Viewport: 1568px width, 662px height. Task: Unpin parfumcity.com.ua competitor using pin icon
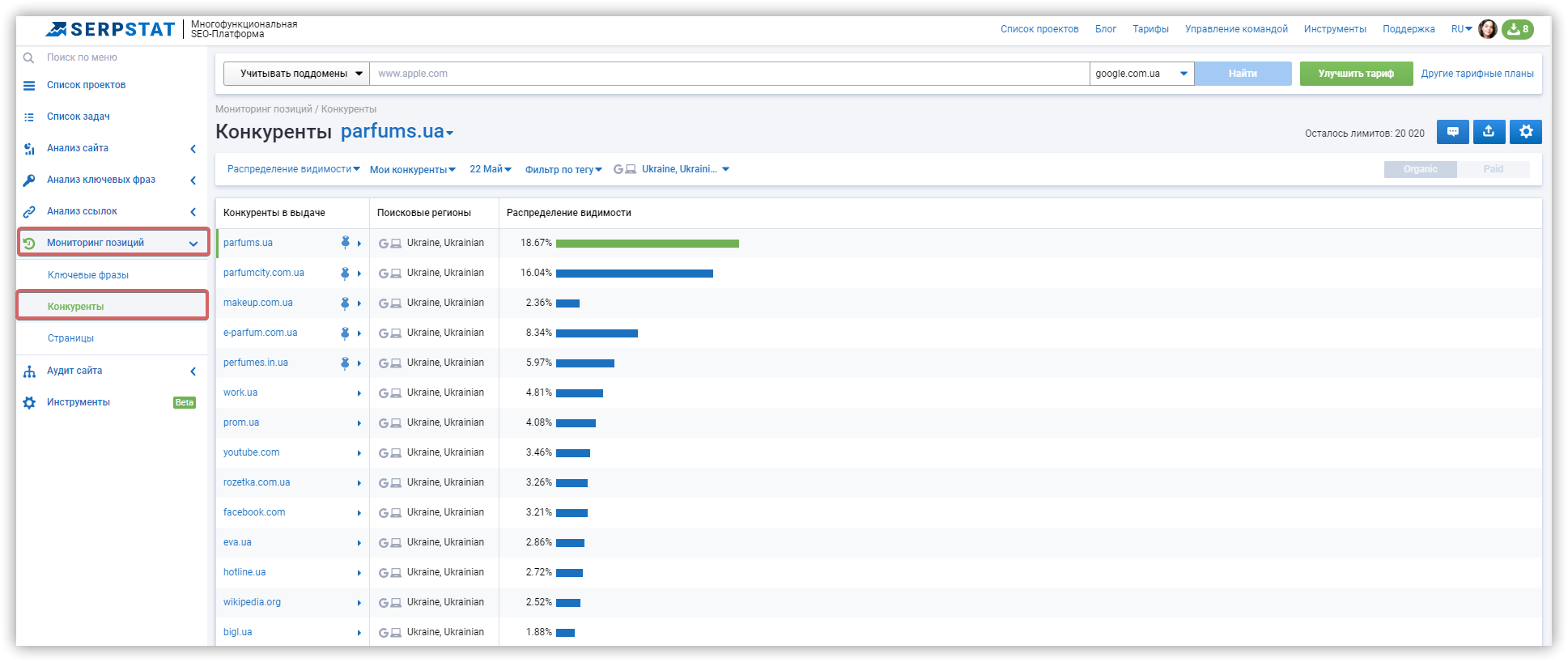click(x=345, y=273)
